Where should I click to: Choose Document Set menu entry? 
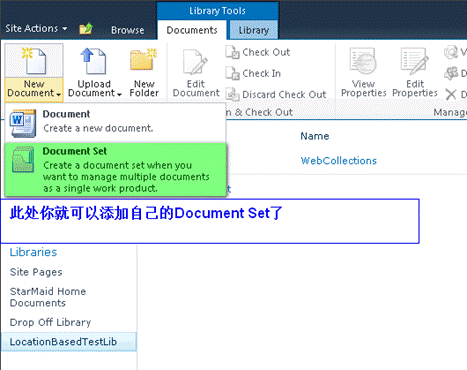(x=115, y=170)
